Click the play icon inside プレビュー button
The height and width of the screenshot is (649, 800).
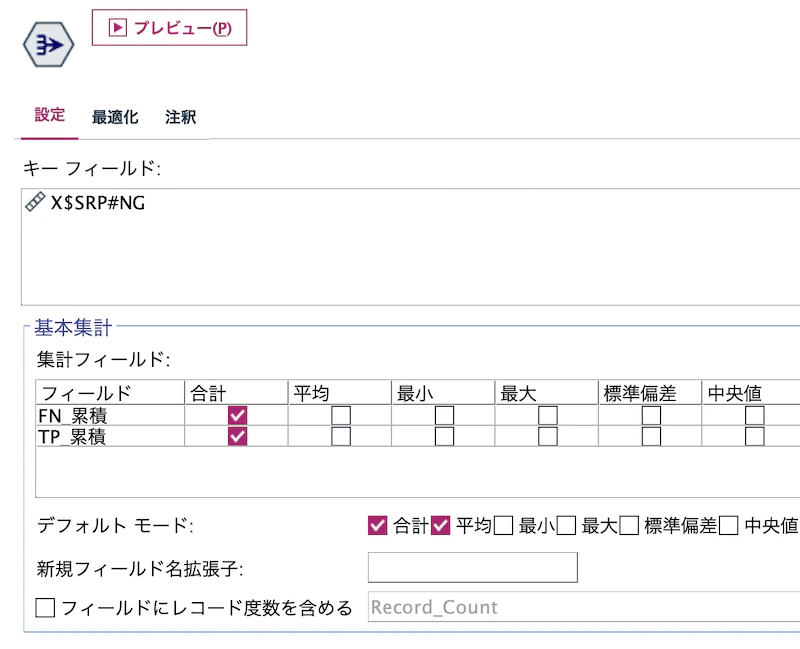(x=118, y=27)
